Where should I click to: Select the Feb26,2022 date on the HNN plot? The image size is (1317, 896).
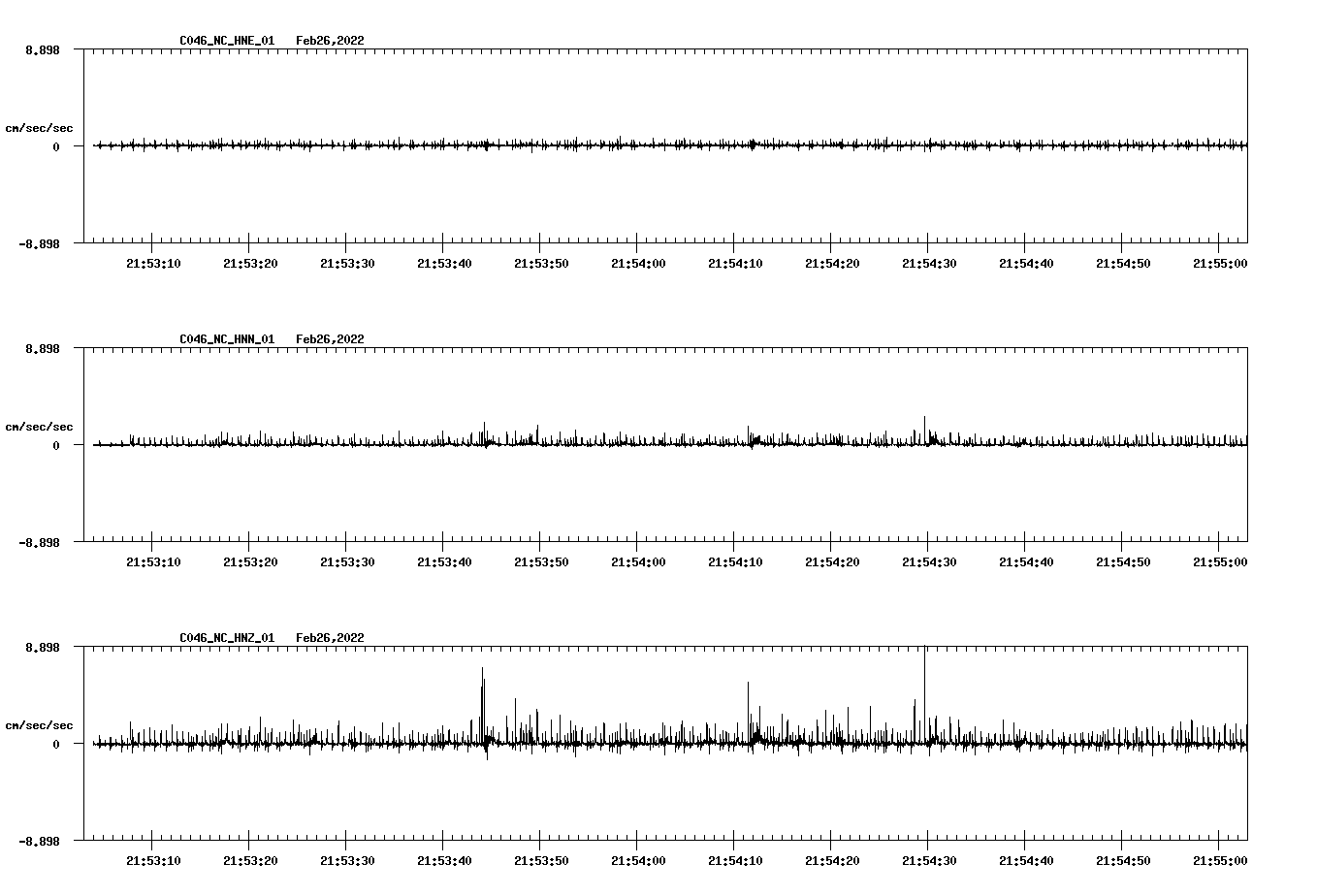click(330, 339)
